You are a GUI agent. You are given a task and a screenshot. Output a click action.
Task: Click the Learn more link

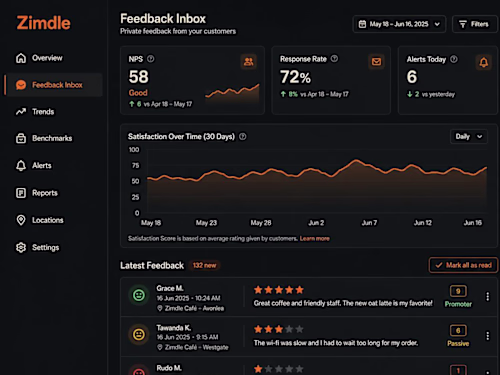[315, 239]
